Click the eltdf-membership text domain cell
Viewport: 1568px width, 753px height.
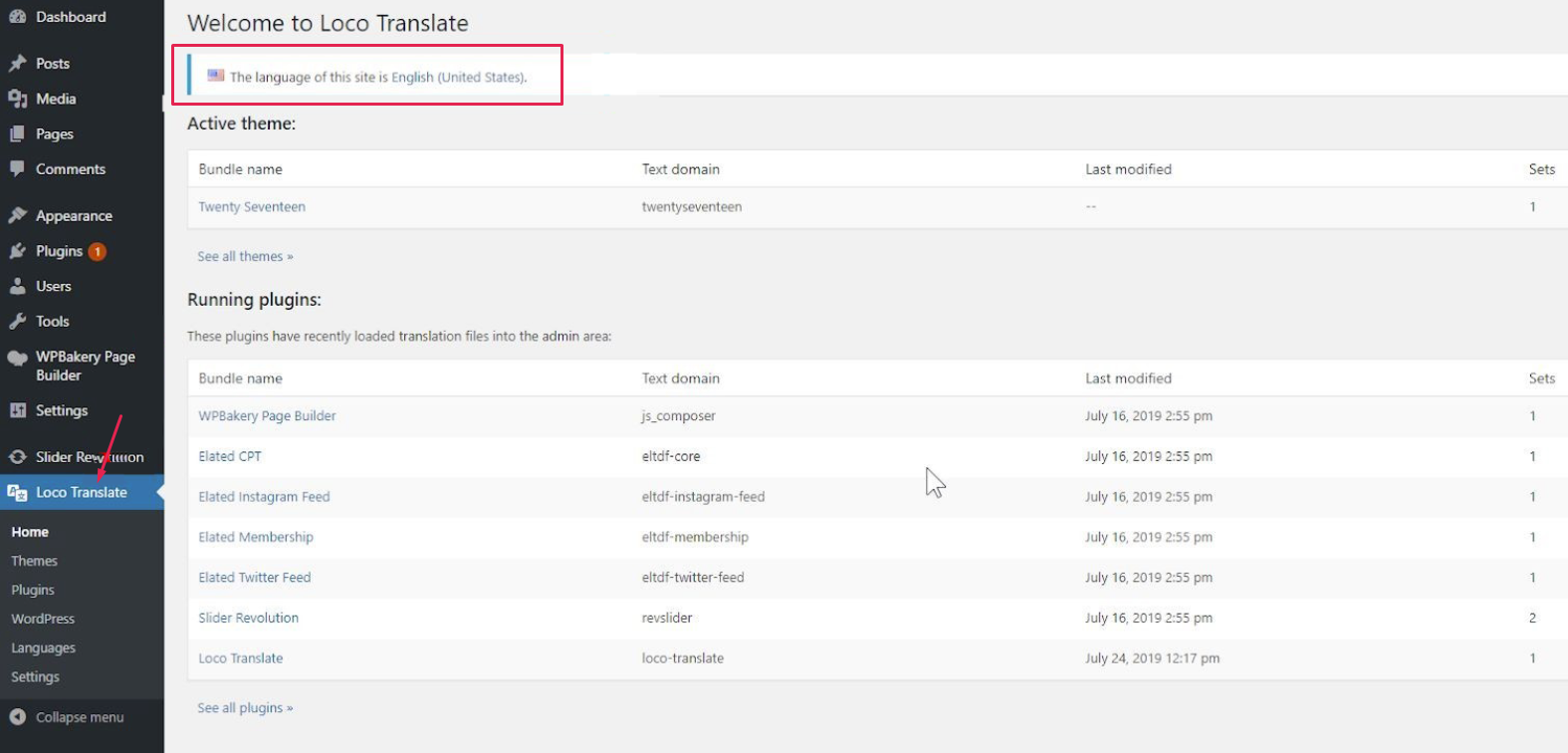pos(695,537)
